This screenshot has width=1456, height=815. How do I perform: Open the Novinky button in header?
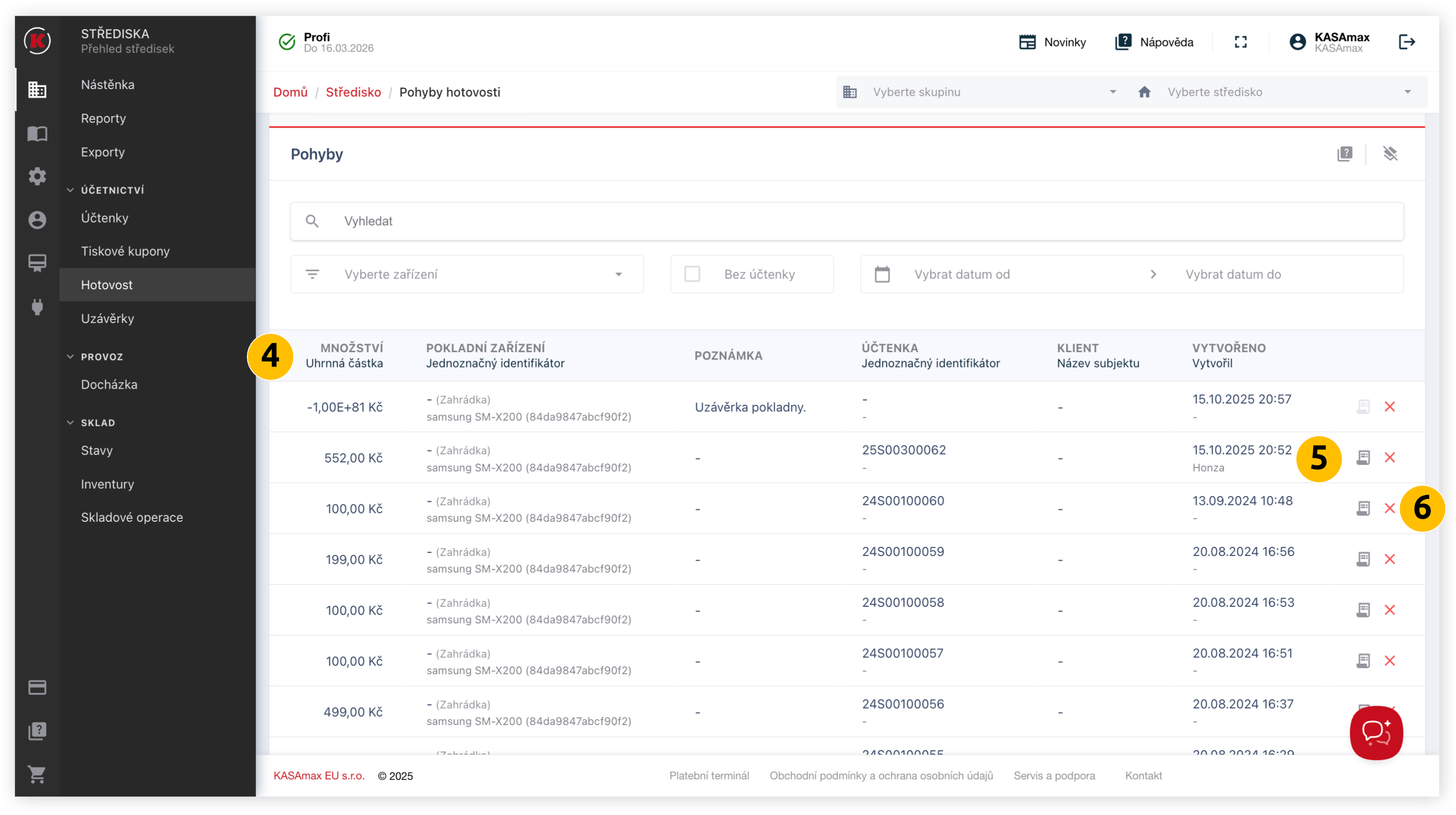(1052, 43)
